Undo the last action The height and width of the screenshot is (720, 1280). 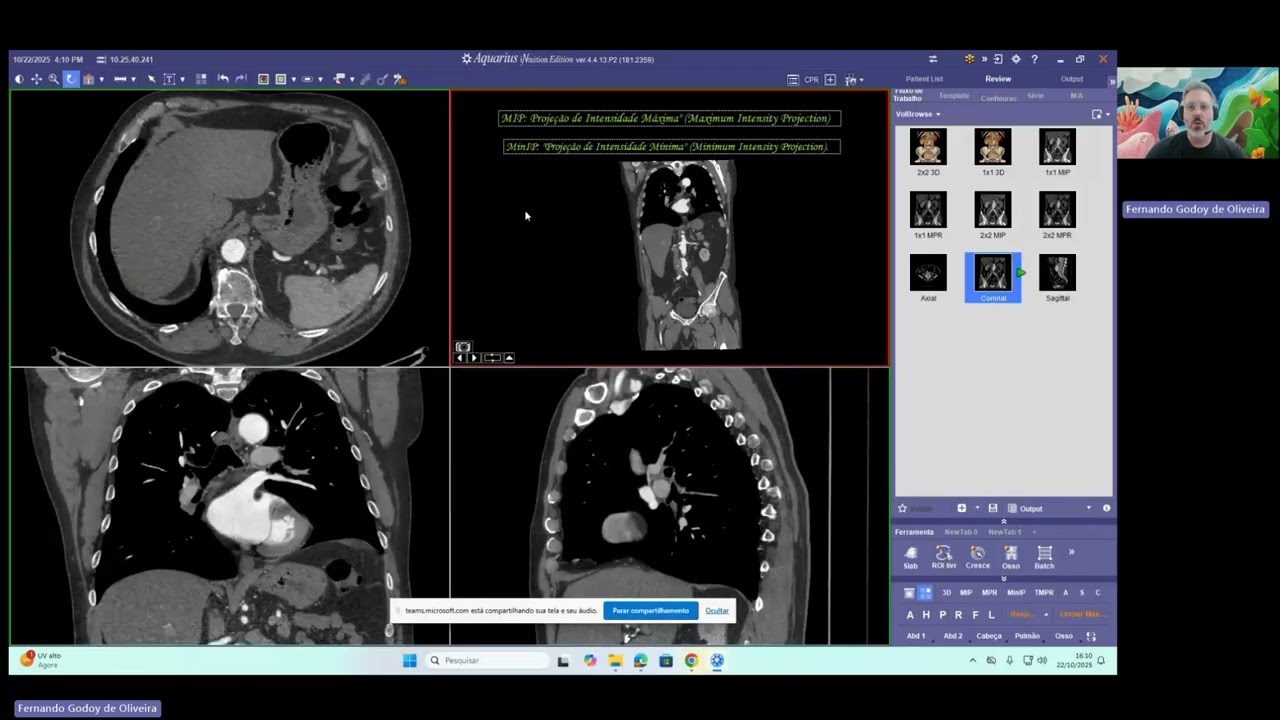tap(223, 79)
